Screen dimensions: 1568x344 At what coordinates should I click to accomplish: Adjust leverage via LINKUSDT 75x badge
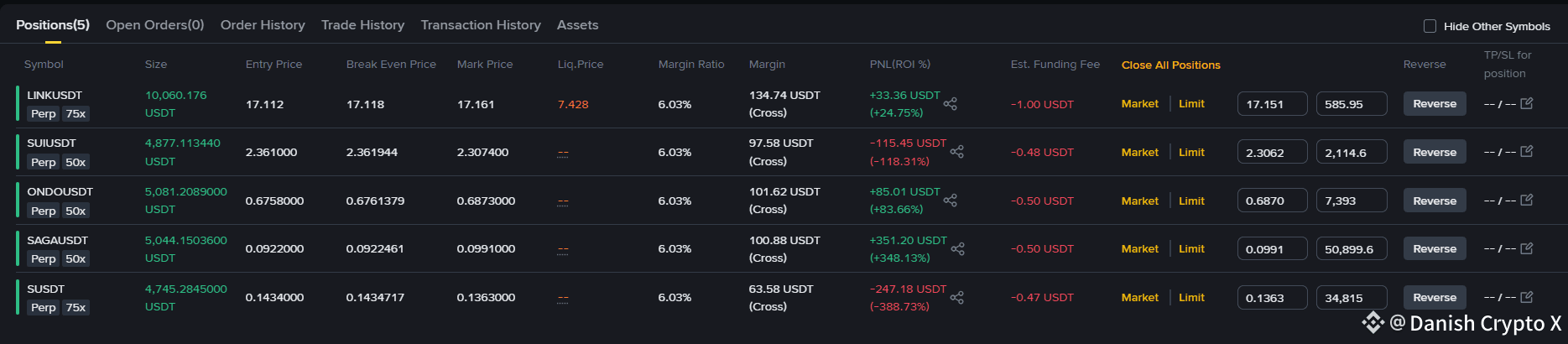[76, 114]
